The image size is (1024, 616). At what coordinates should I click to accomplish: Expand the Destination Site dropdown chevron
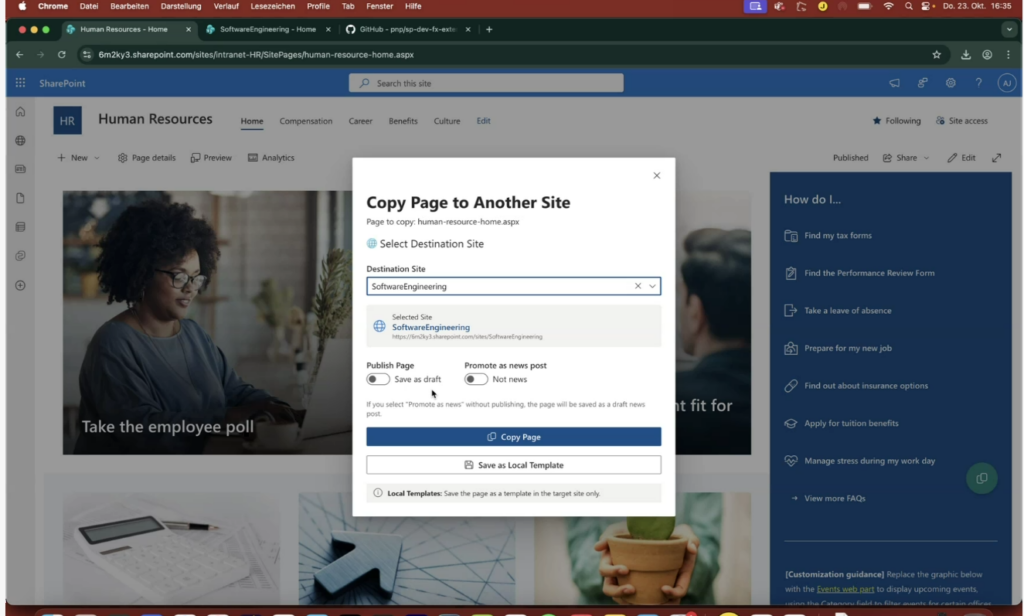[652, 286]
